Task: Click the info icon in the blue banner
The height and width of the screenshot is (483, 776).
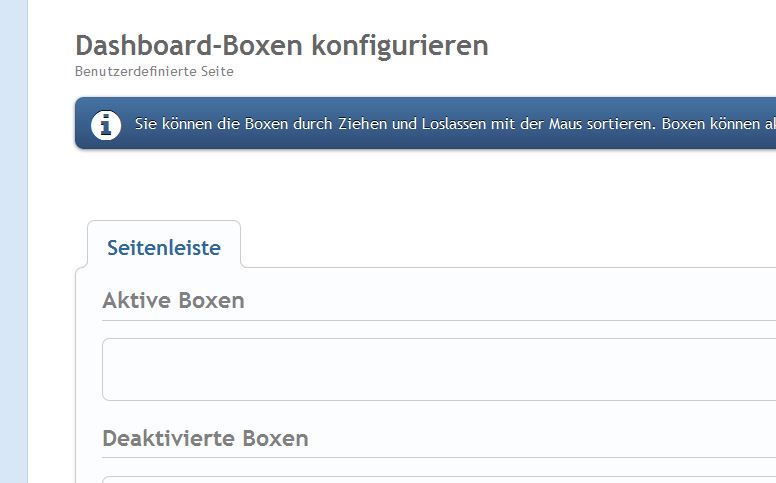Action: 106,125
